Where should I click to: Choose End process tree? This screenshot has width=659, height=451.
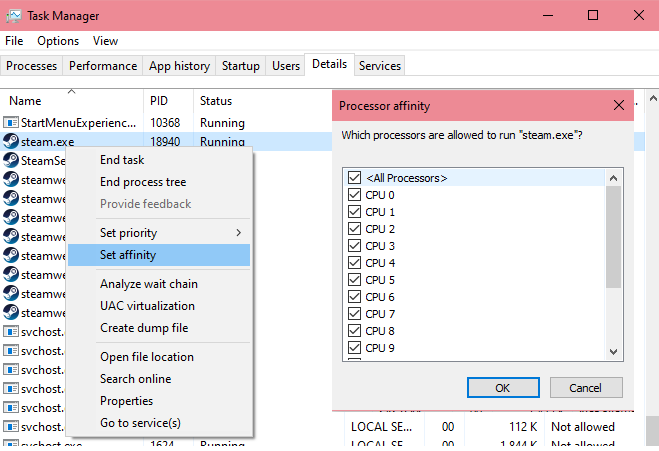coord(159,182)
